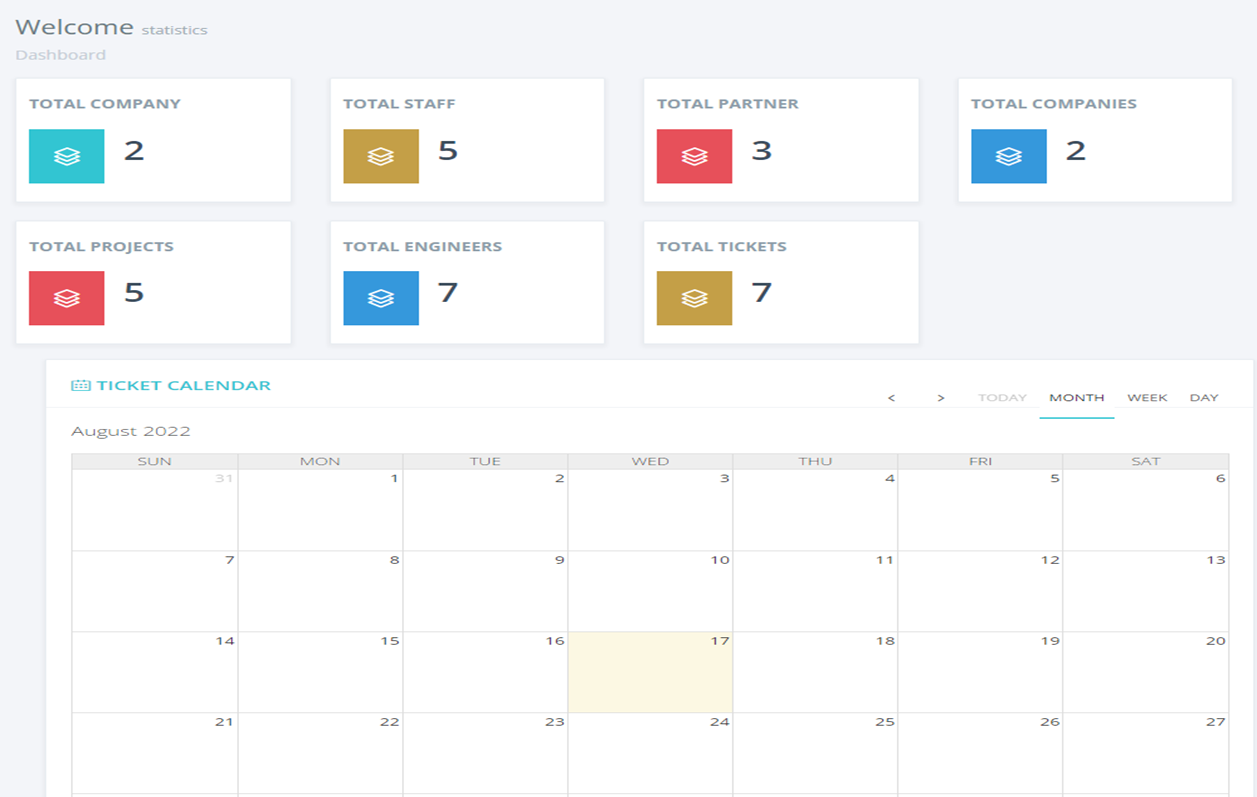Click the Ticket Calendar icon in header

(81, 386)
